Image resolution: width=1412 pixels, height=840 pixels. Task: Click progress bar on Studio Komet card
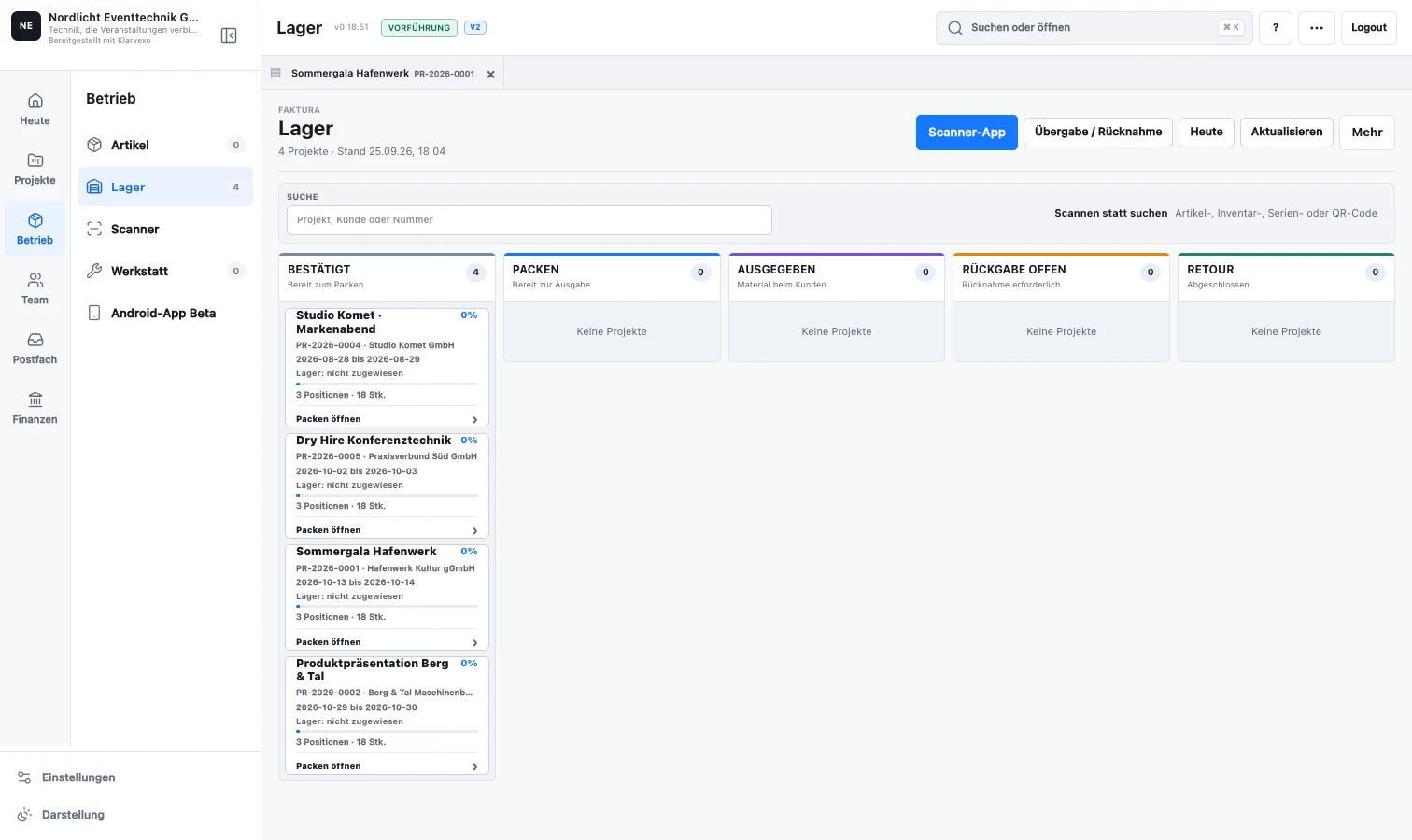pyautogui.click(x=387, y=384)
